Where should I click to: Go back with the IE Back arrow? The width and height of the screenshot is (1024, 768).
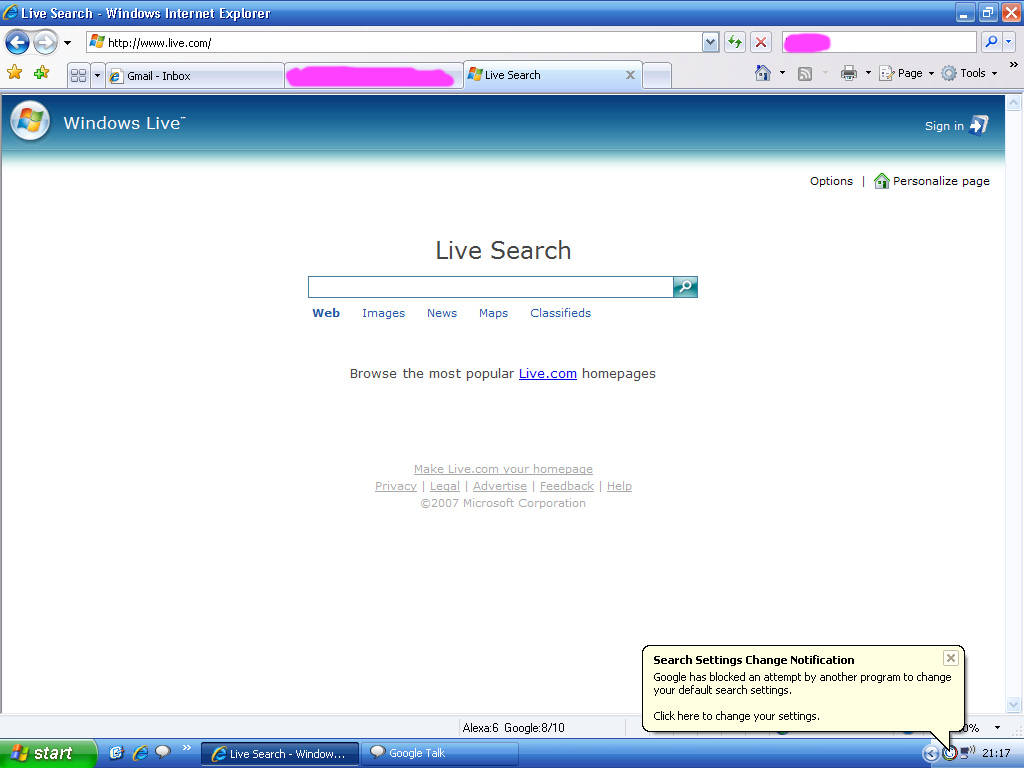click(17, 43)
